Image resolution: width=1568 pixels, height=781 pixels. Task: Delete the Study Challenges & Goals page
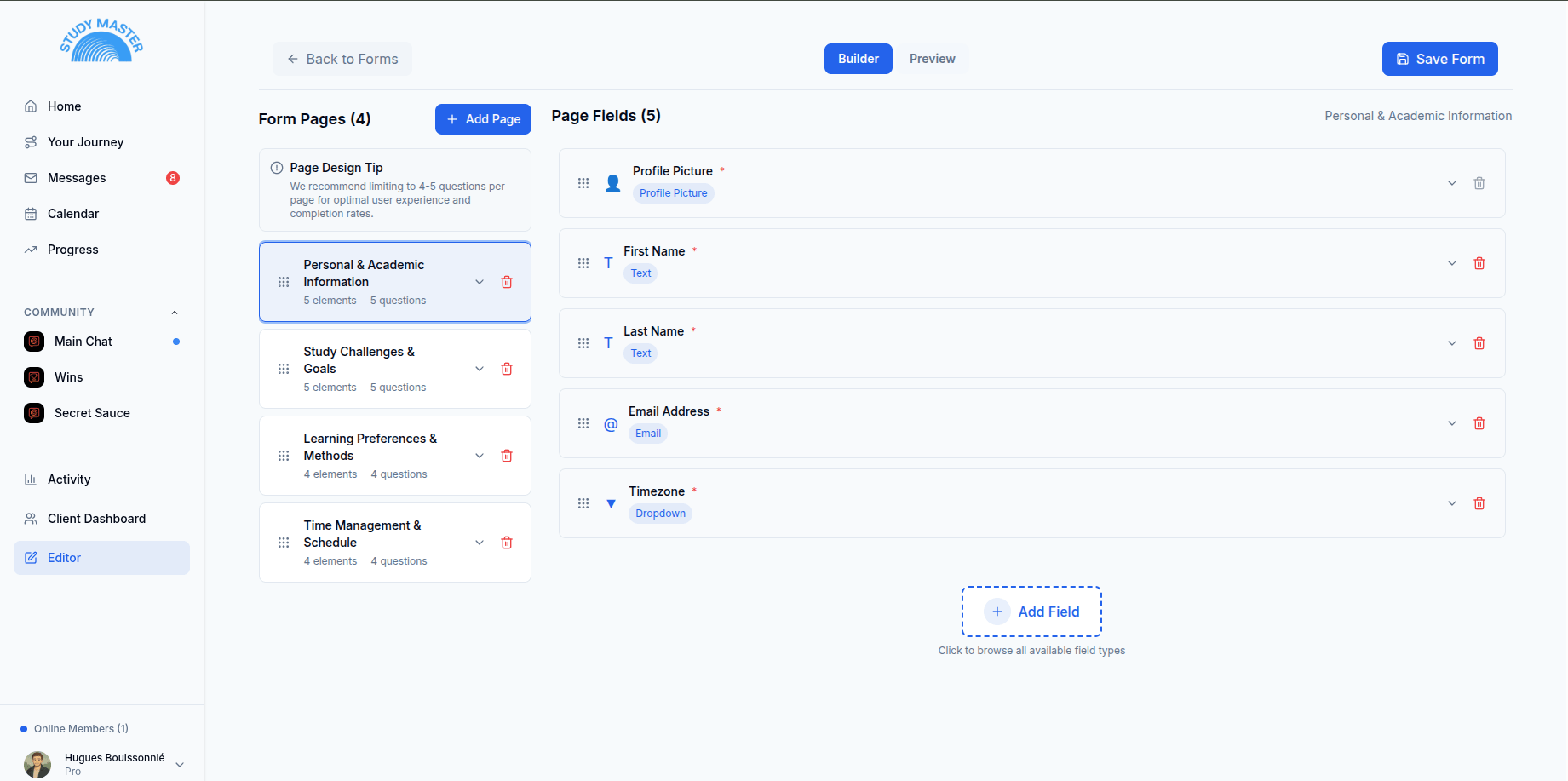507,369
